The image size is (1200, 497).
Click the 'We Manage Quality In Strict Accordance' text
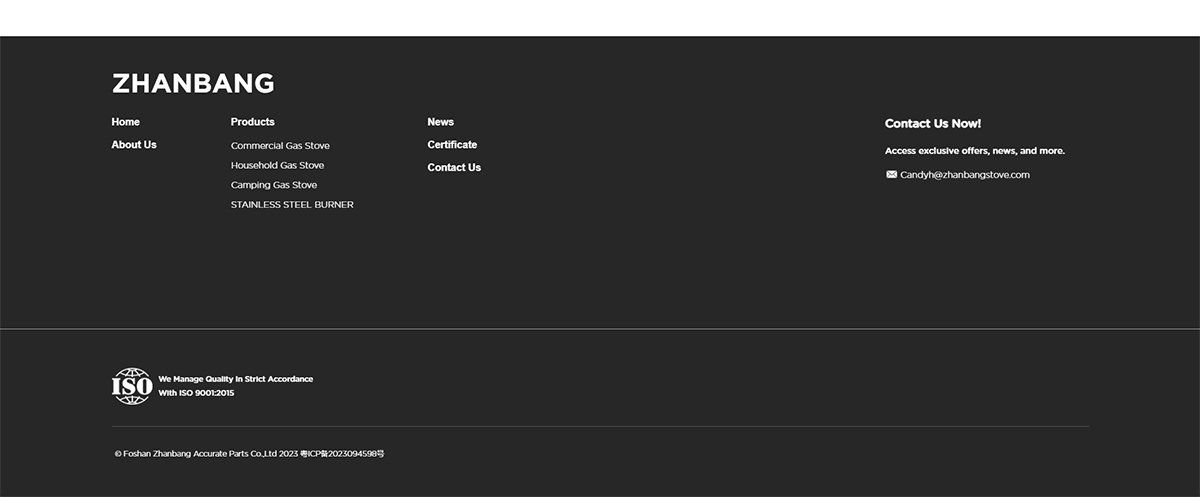(236, 379)
